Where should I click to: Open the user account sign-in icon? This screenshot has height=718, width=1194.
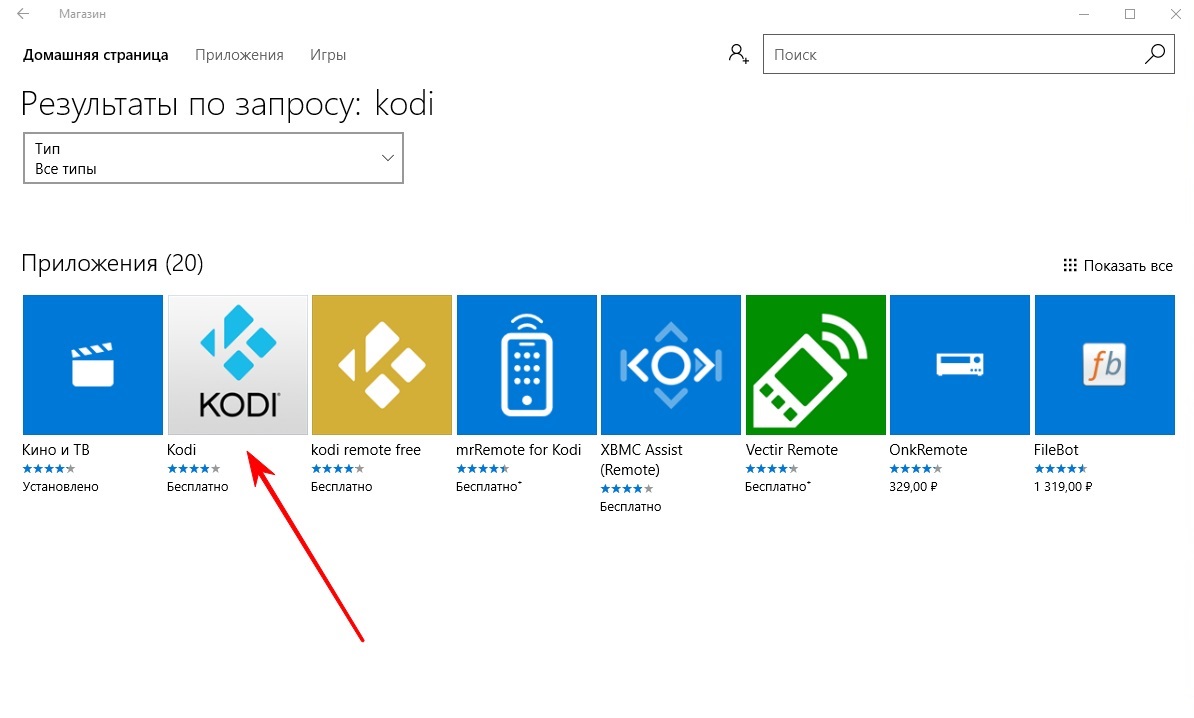pos(738,54)
